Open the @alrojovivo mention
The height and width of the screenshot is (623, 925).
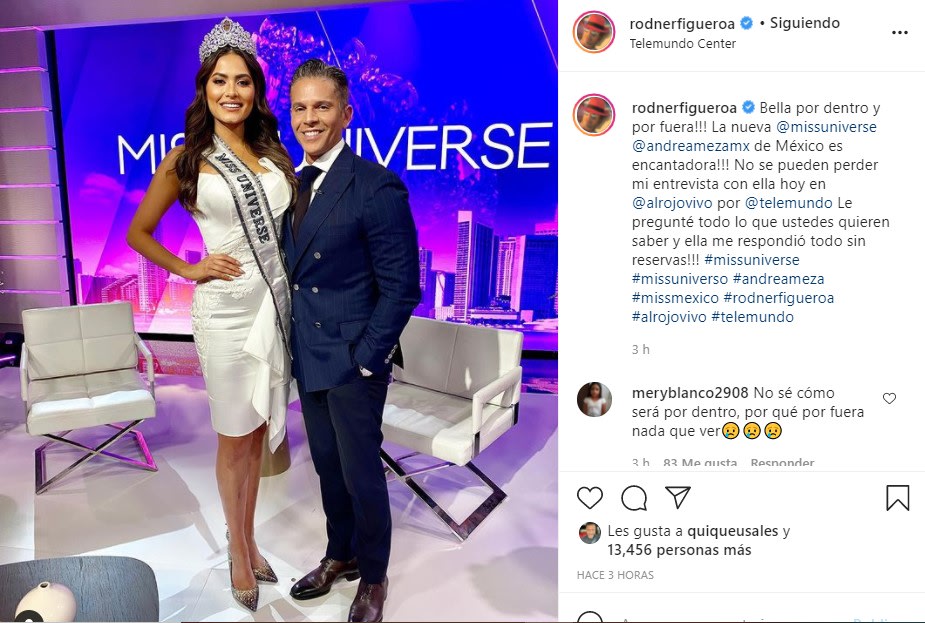click(672, 203)
